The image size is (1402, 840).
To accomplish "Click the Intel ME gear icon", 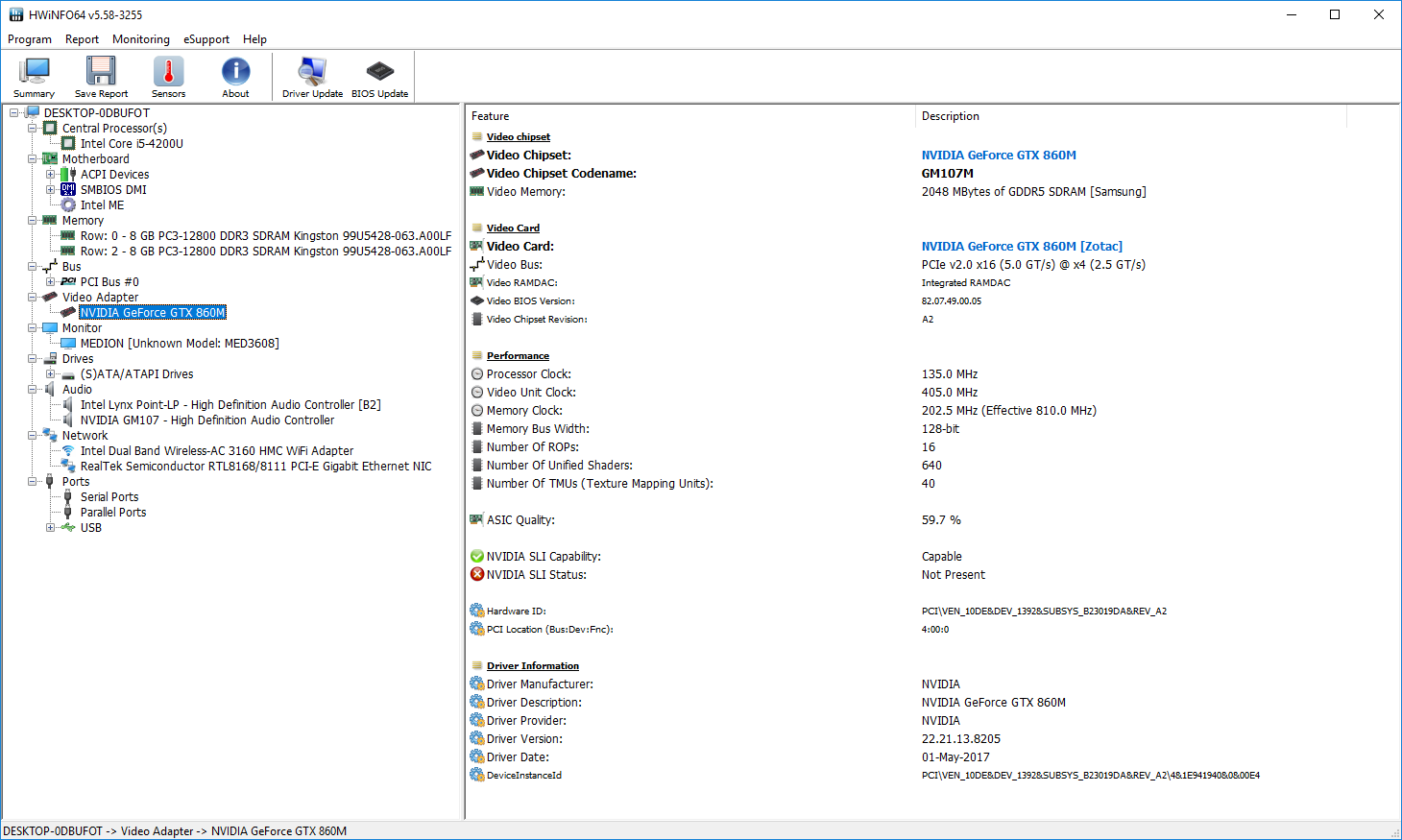I will coord(68,204).
